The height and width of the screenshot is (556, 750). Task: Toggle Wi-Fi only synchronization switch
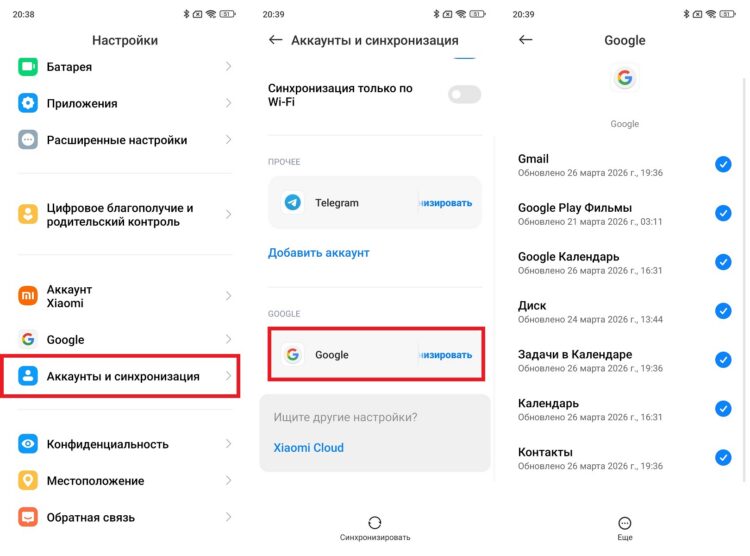click(x=464, y=94)
